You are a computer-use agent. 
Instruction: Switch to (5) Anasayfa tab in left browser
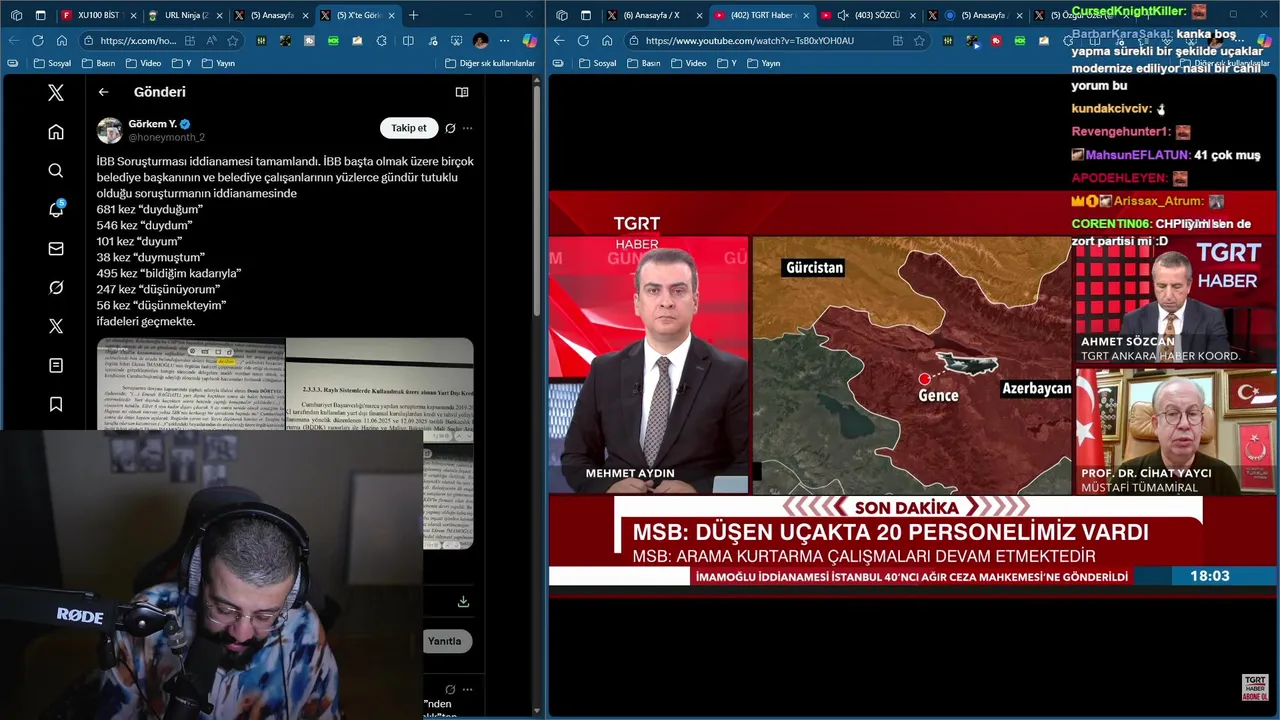[x=271, y=15]
